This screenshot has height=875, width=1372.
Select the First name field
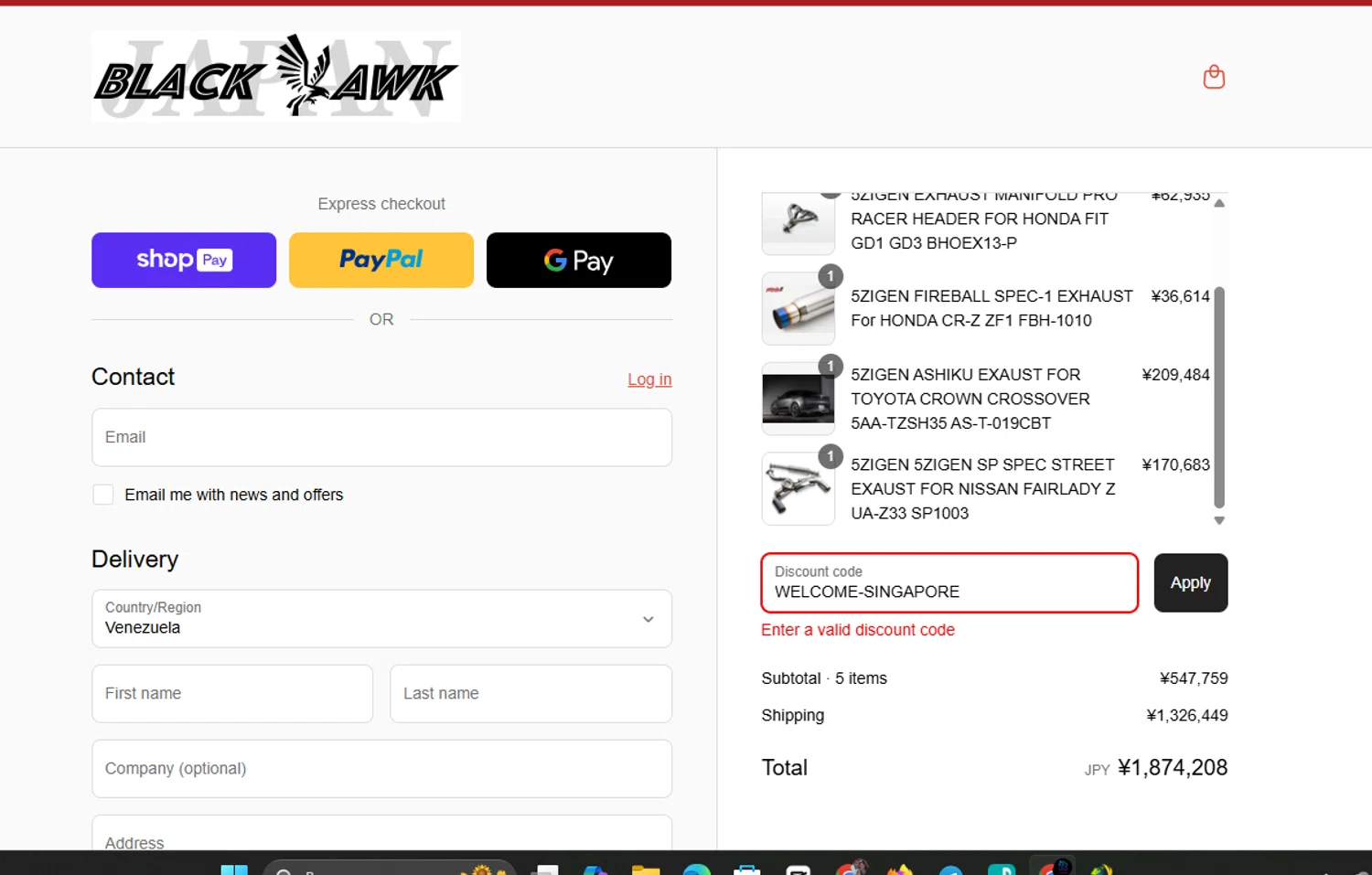[x=232, y=694]
